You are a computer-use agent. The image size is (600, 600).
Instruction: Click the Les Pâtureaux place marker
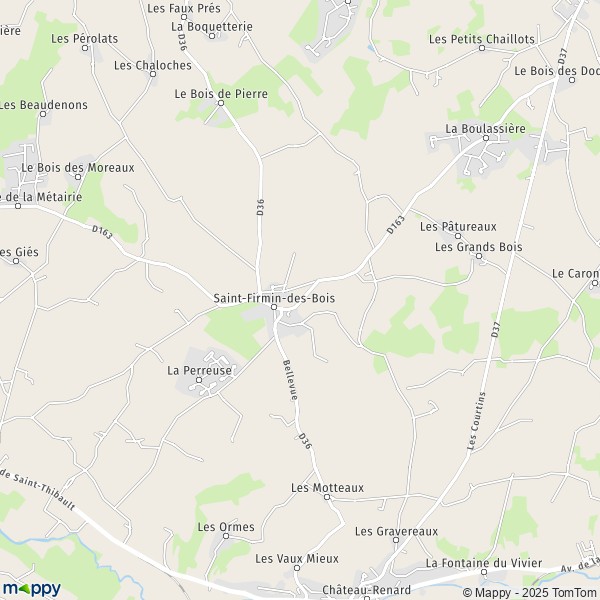tap(458, 236)
